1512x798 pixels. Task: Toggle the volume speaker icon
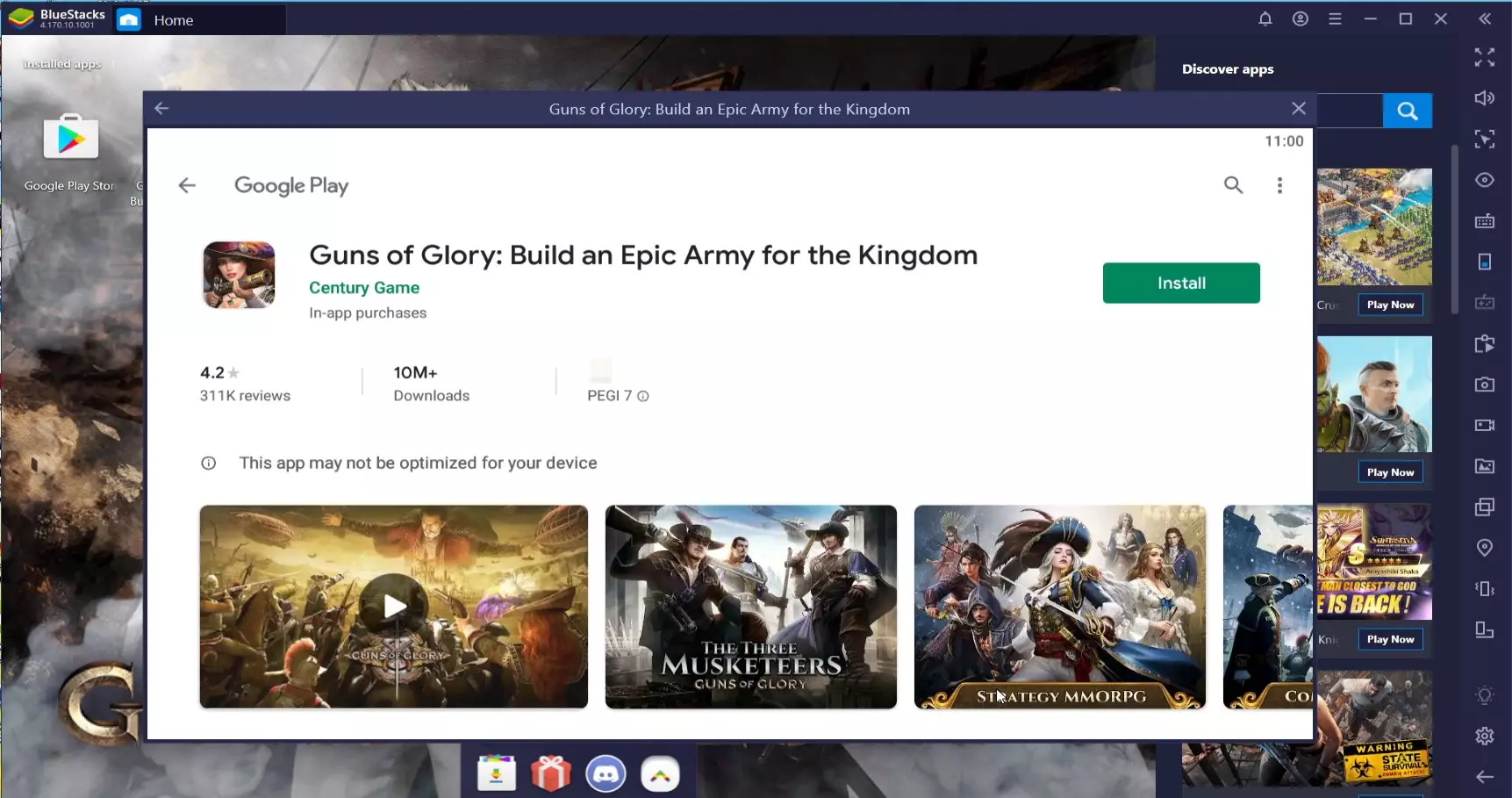point(1484,98)
